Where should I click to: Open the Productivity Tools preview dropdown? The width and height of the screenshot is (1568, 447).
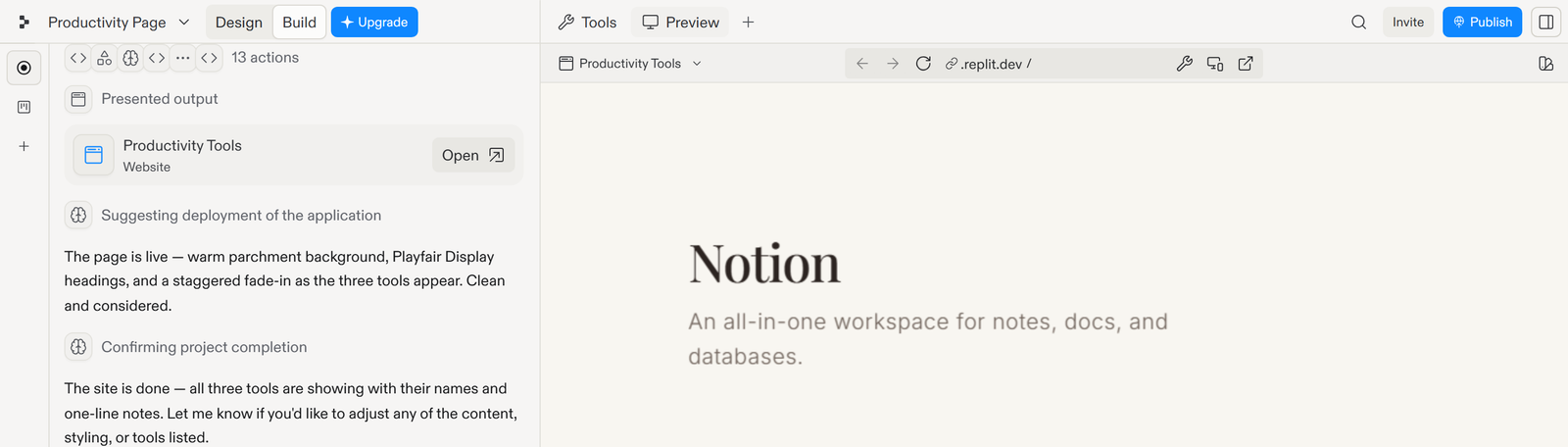point(630,64)
